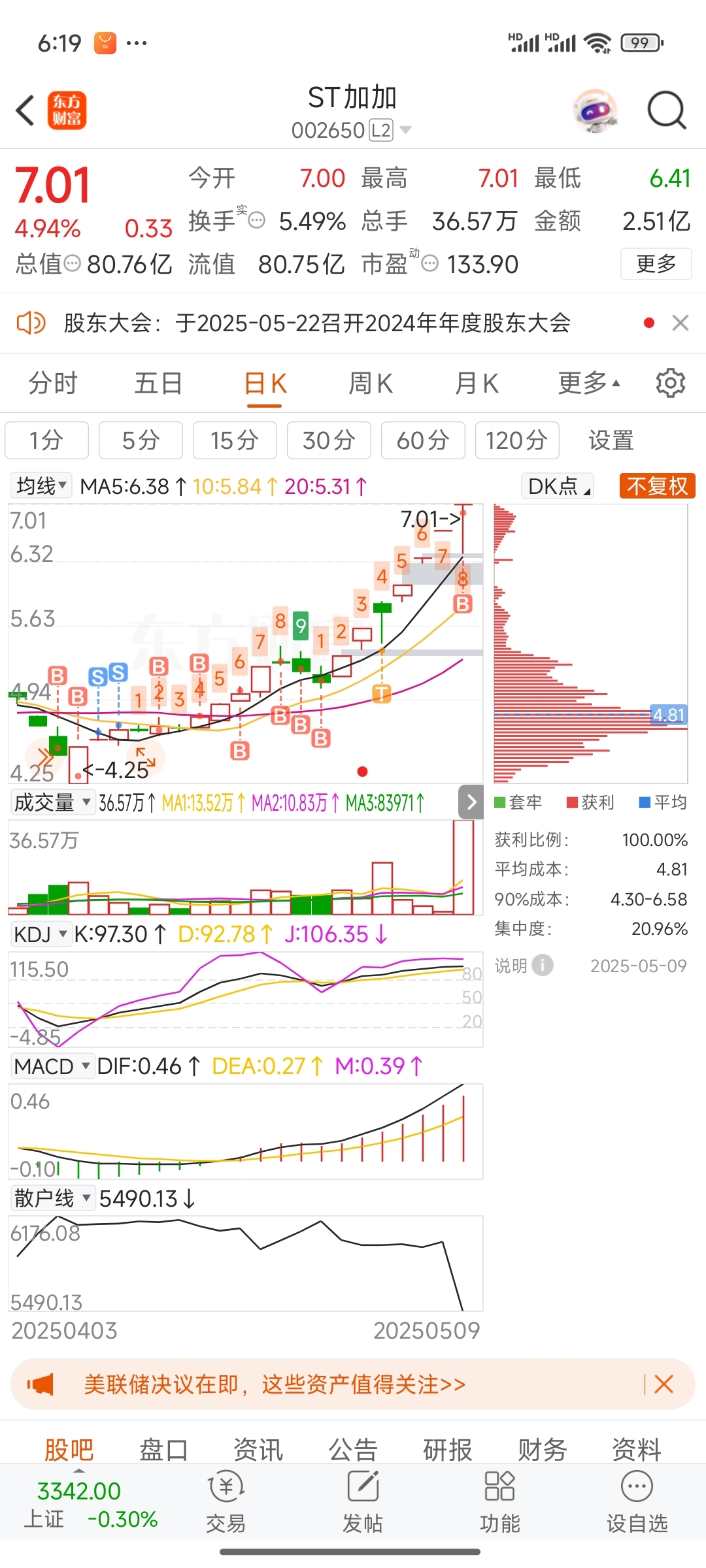Toggle 平均 legend item
The height and width of the screenshot is (1568, 706).
(x=663, y=802)
